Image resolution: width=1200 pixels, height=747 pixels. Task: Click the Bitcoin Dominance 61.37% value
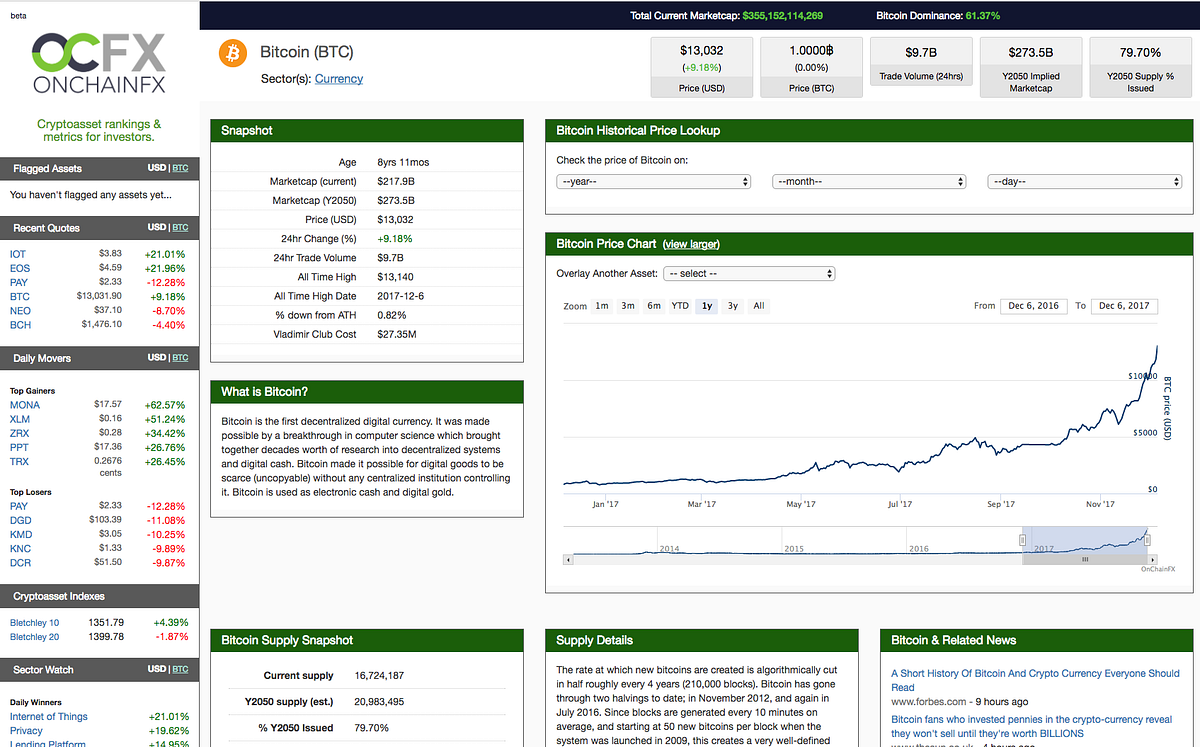pos(984,16)
